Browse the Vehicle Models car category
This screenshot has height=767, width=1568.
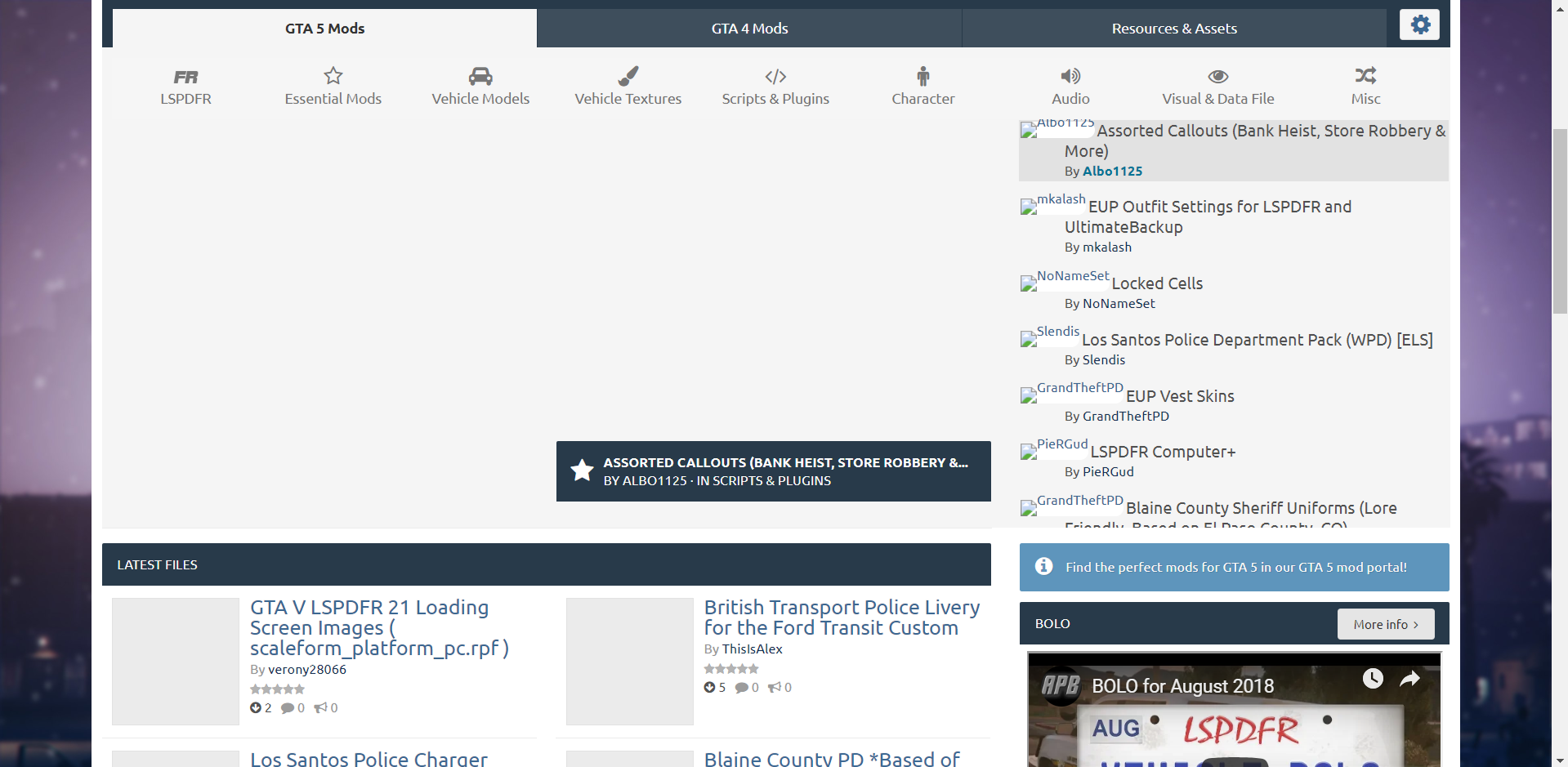pyautogui.click(x=480, y=87)
